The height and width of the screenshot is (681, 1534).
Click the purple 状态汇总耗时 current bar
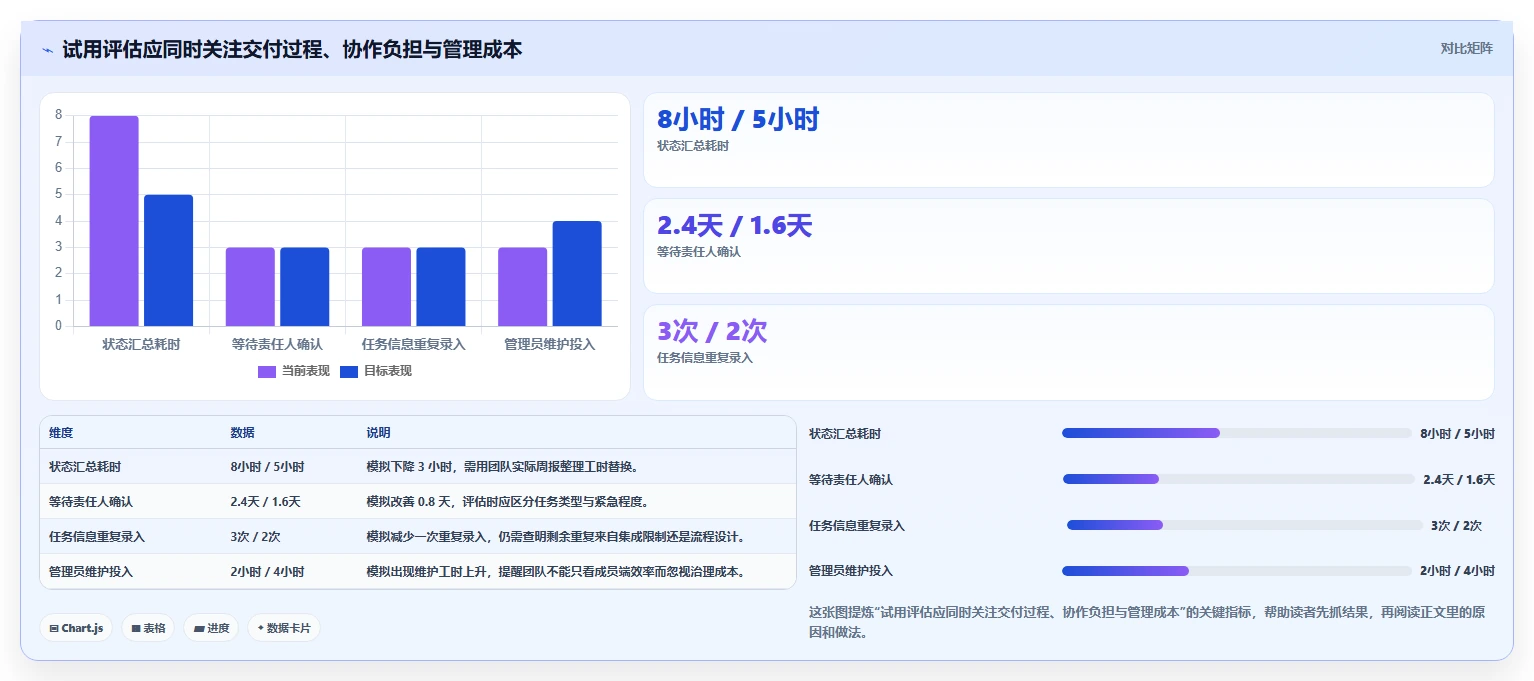(x=114, y=221)
